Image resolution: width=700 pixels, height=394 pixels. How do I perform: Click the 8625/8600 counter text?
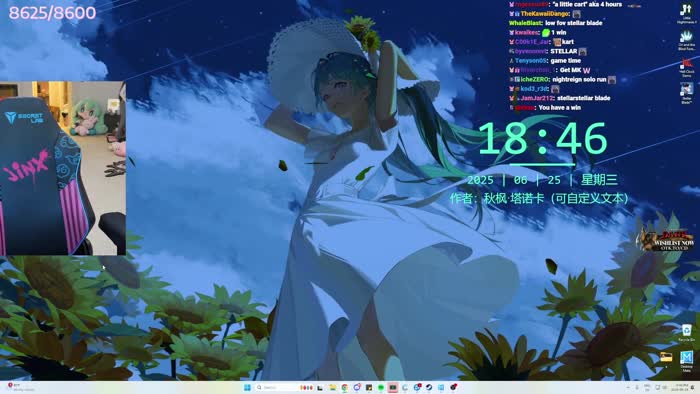(52, 12)
